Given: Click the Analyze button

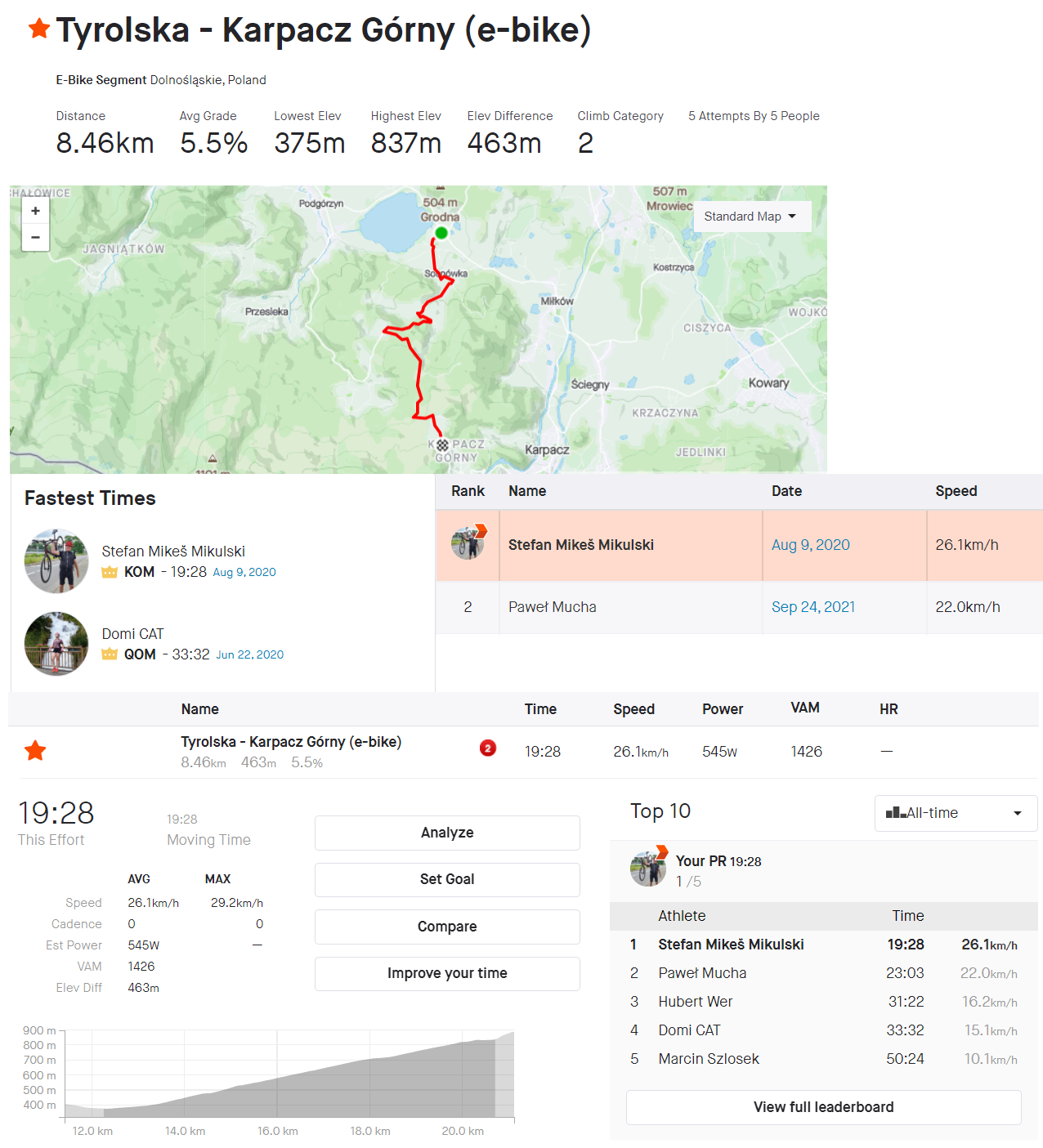Looking at the screenshot, I should [x=447, y=833].
